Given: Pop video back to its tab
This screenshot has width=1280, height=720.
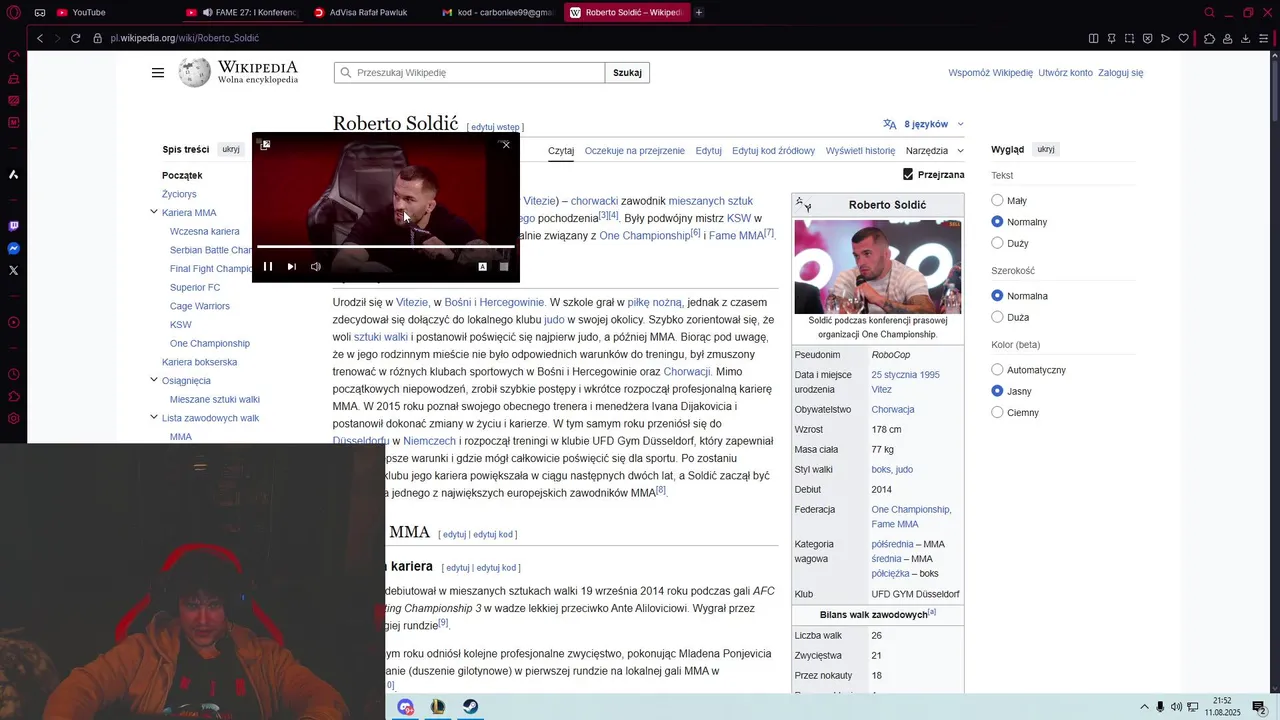Looking at the screenshot, I should point(265,145).
